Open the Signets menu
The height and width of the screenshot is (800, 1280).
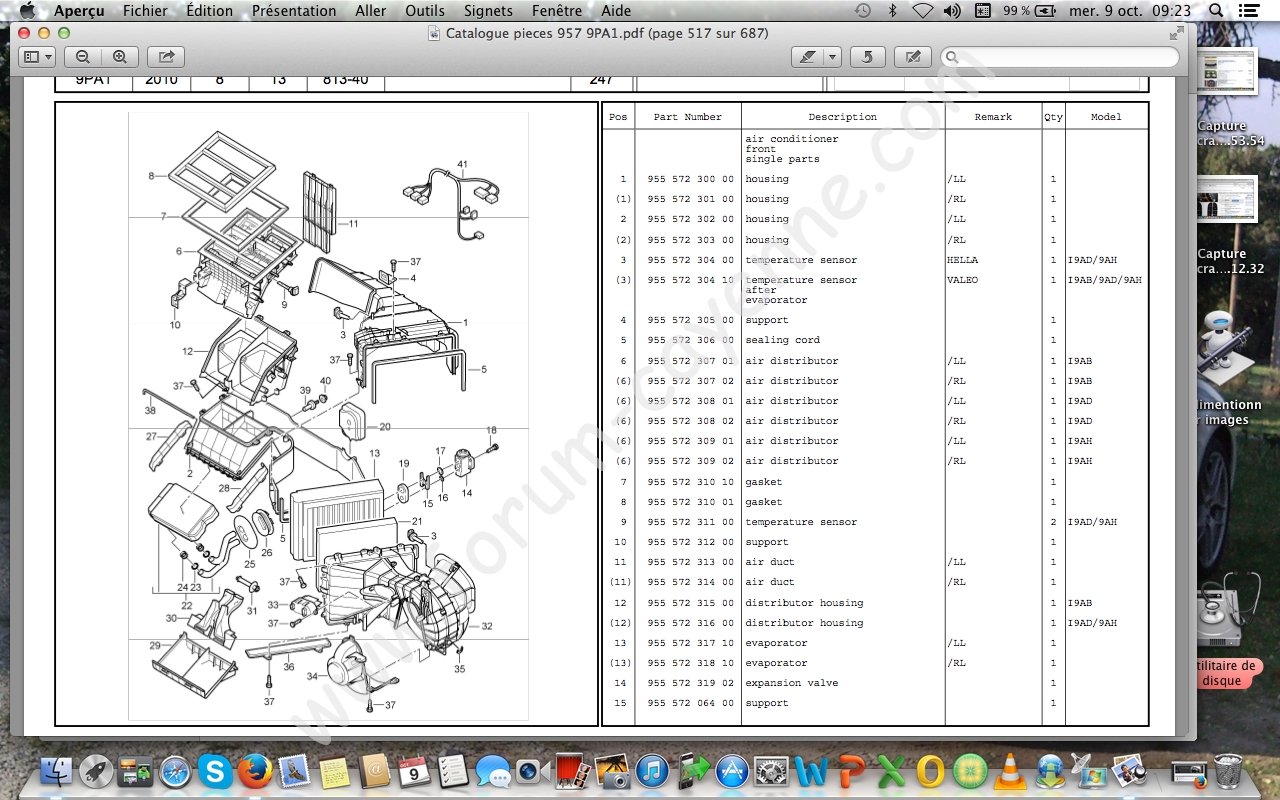click(x=488, y=11)
